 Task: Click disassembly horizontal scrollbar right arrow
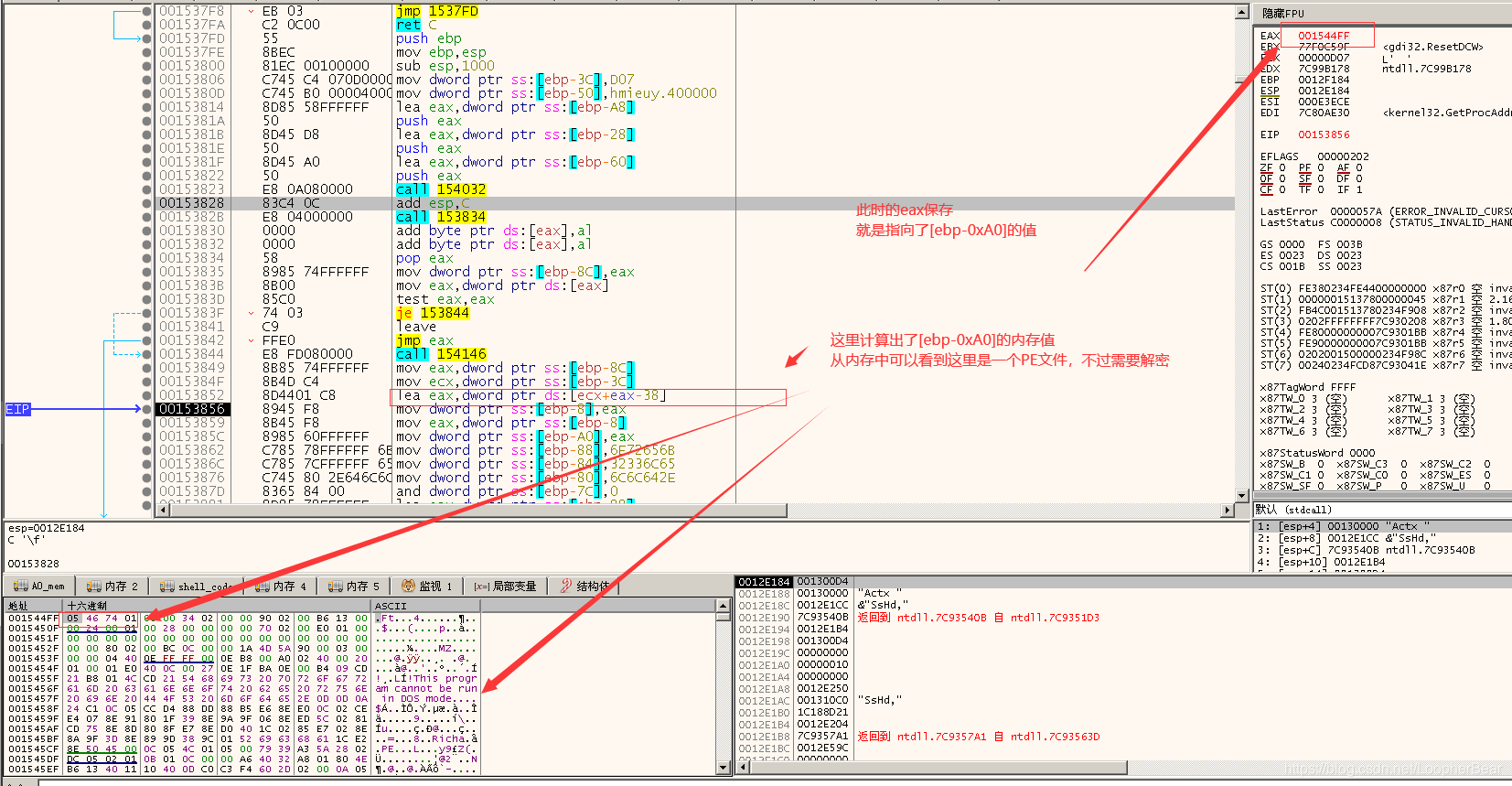1227,510
